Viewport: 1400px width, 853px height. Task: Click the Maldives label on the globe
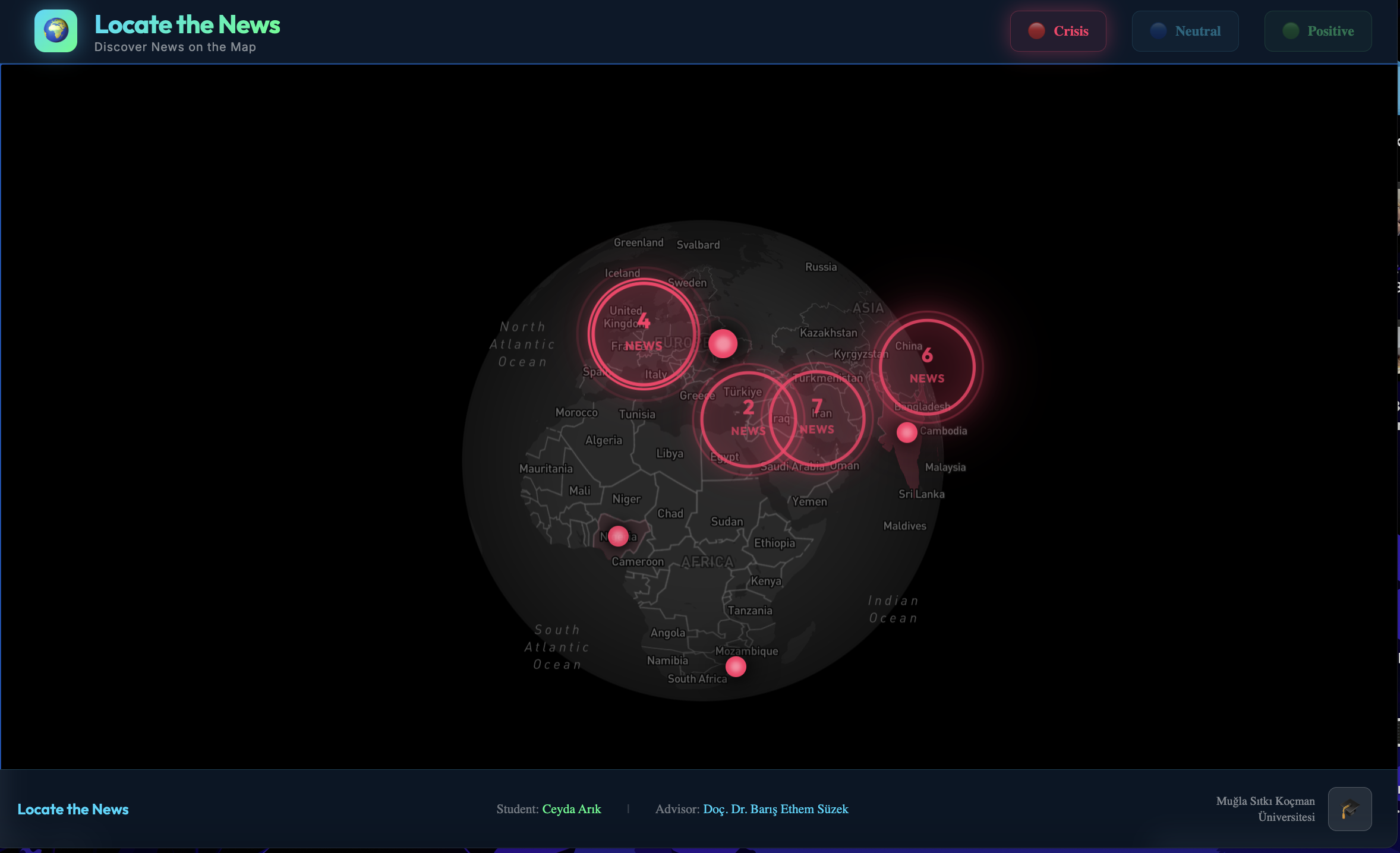pos(904,526)
